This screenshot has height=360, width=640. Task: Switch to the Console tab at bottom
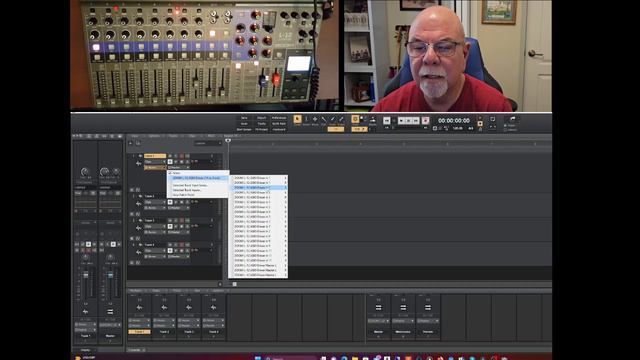click(135, 350)
